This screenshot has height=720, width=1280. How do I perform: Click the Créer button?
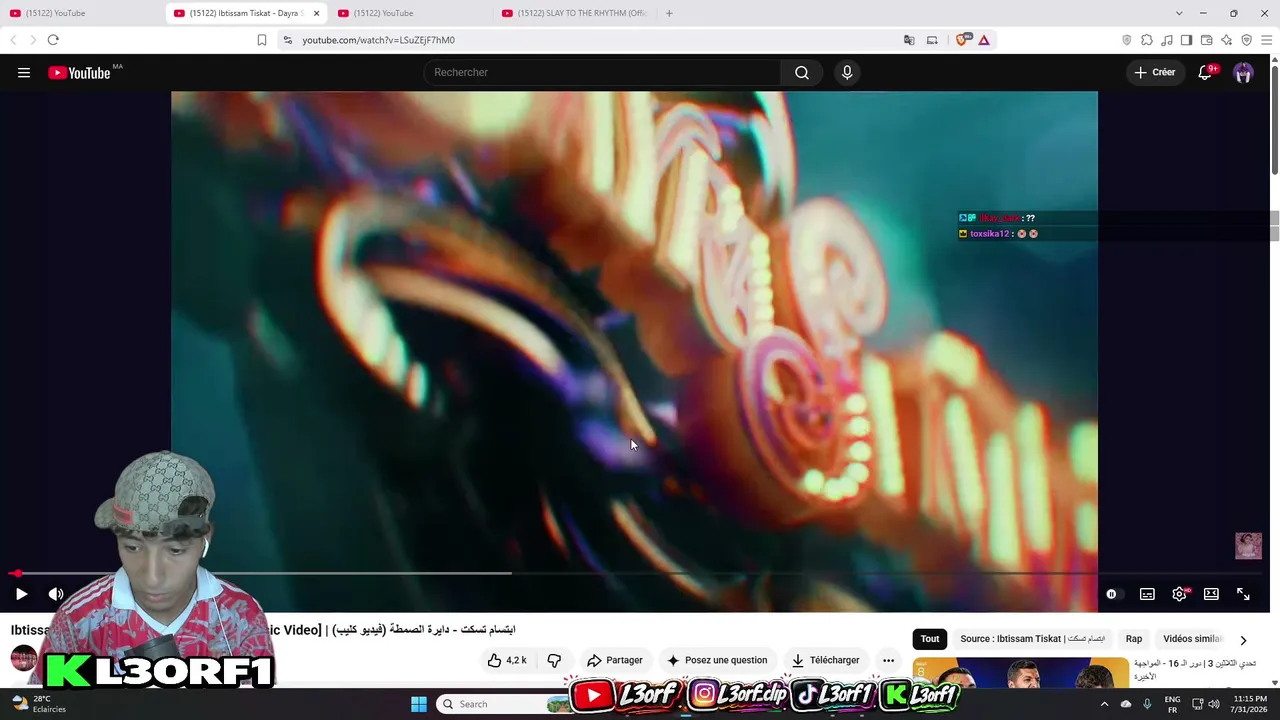click(x=1155, y=72)
